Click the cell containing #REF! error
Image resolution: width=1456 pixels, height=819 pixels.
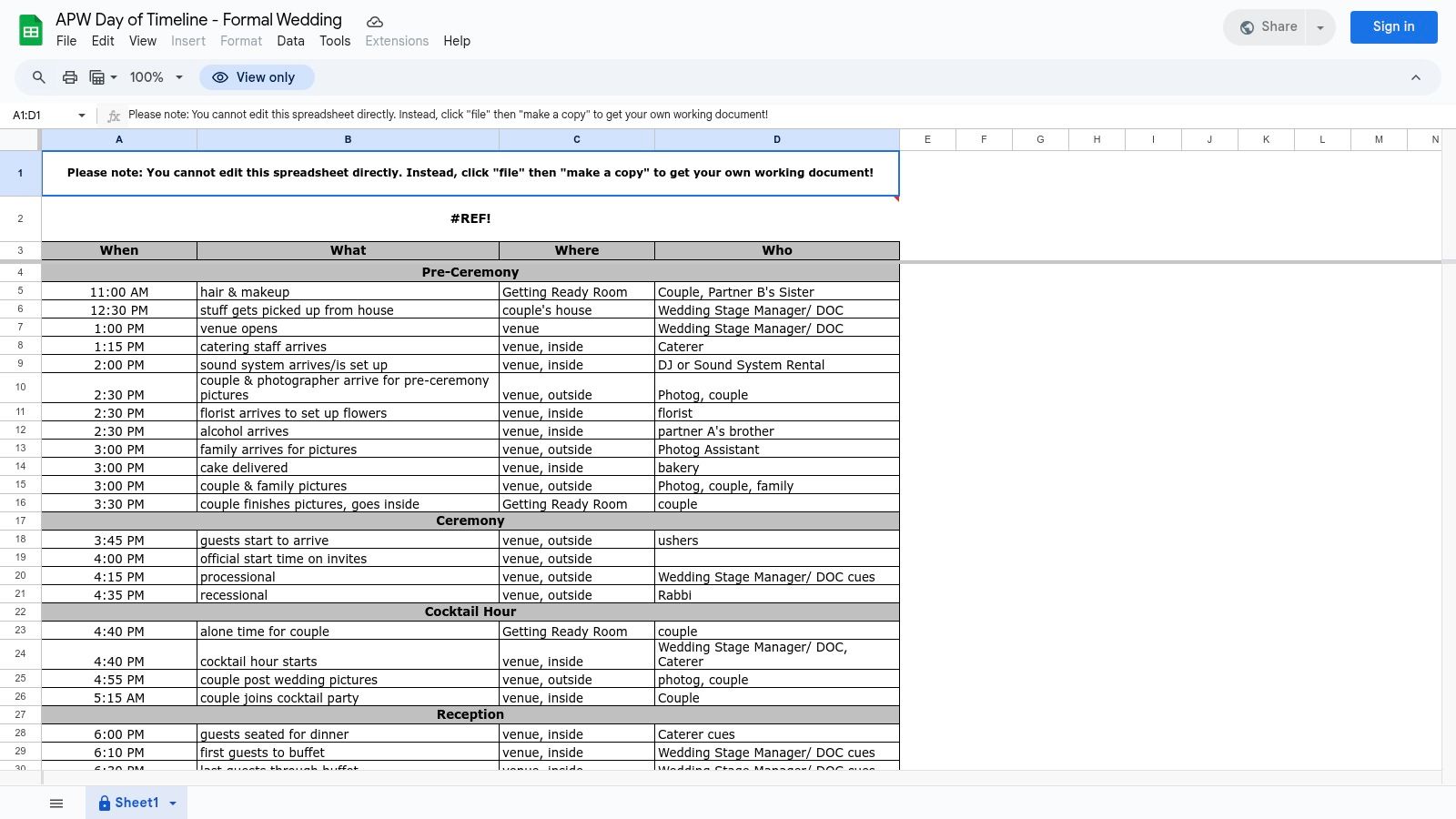pos(470,218)
